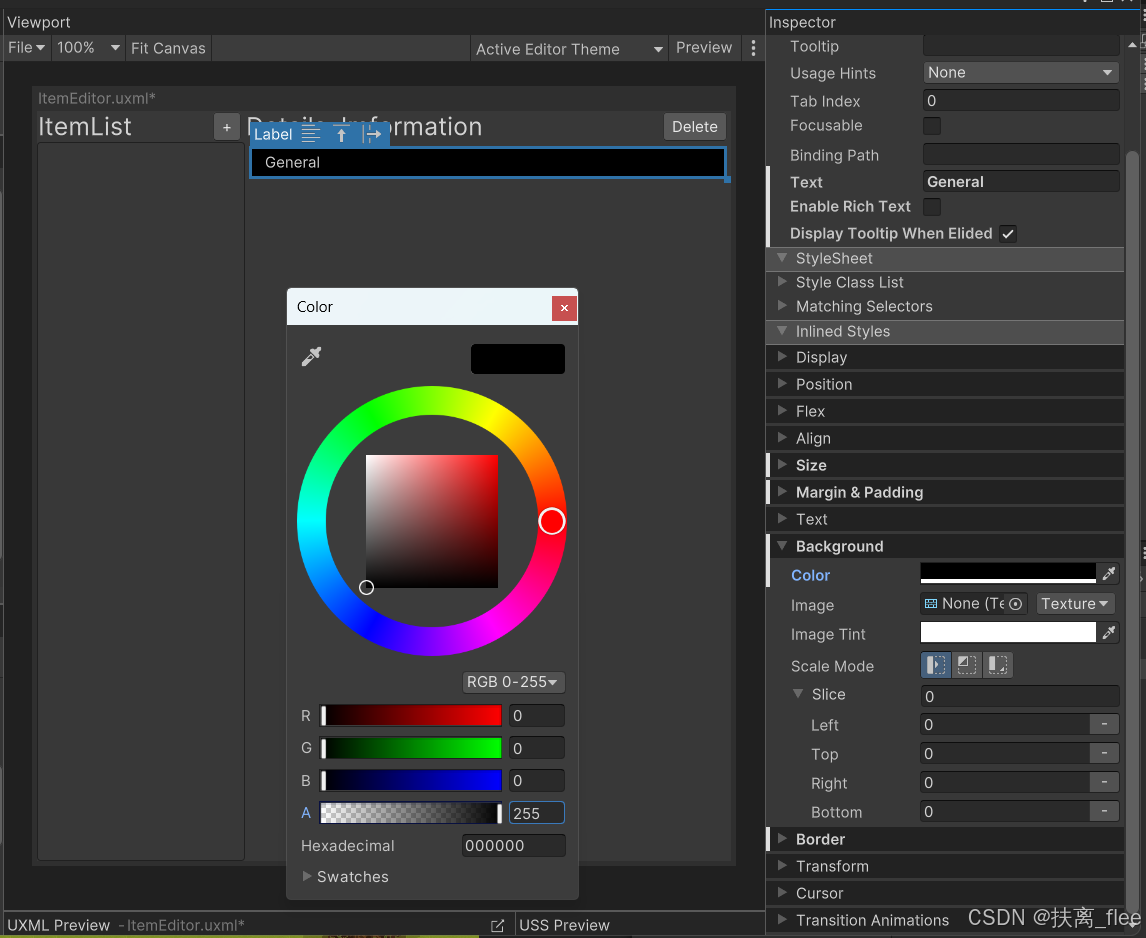Image resolution: width=1146 pixels, height=938 pixels.
Task: Toggle the Focusable checkbox
Action: (931, 126)
